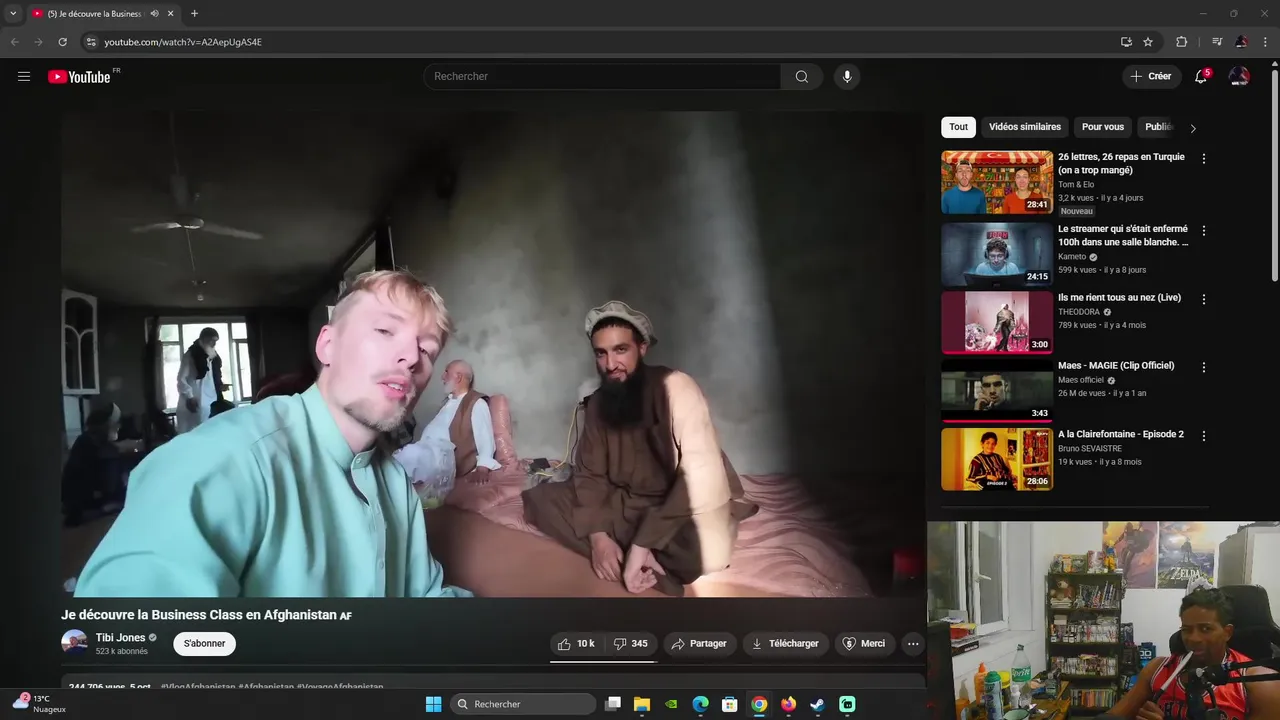Open Microsoft Store from taskbar
This screenshot has height=720, width=1280.
click(730, 704)
